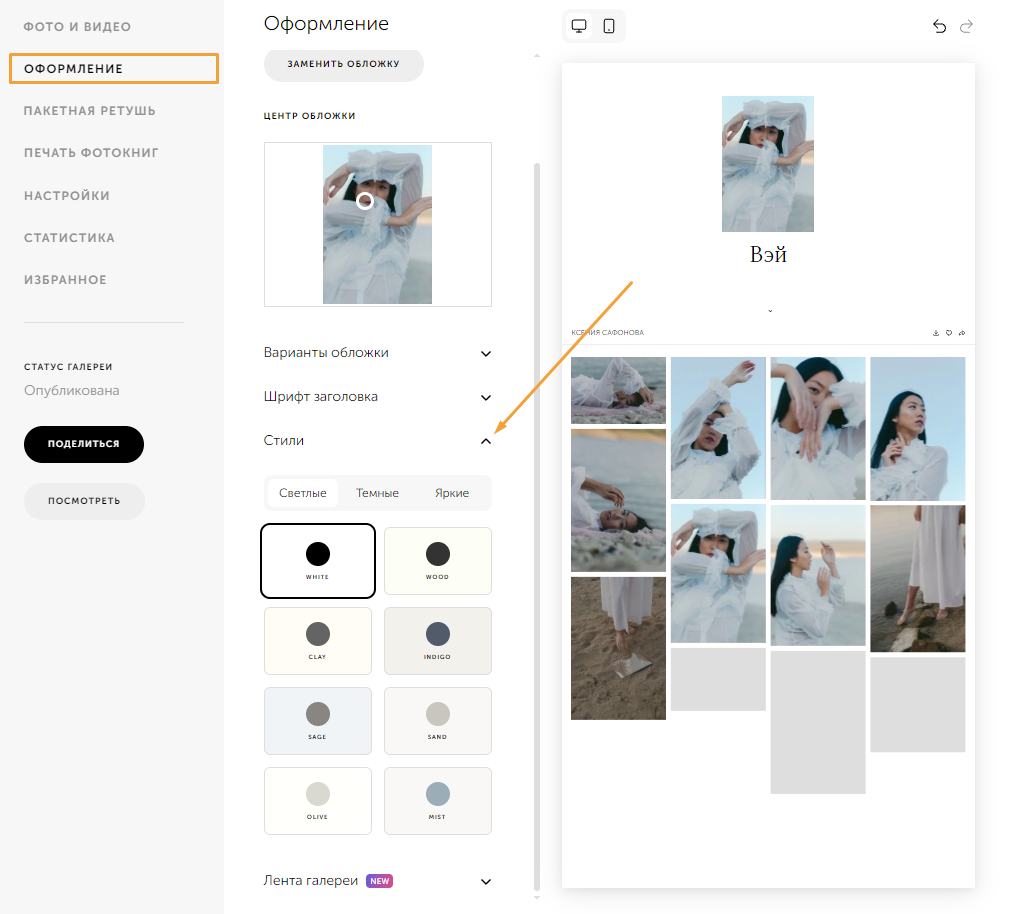
Task: Click the gallery title Вэй in preview
Action: 768,254
